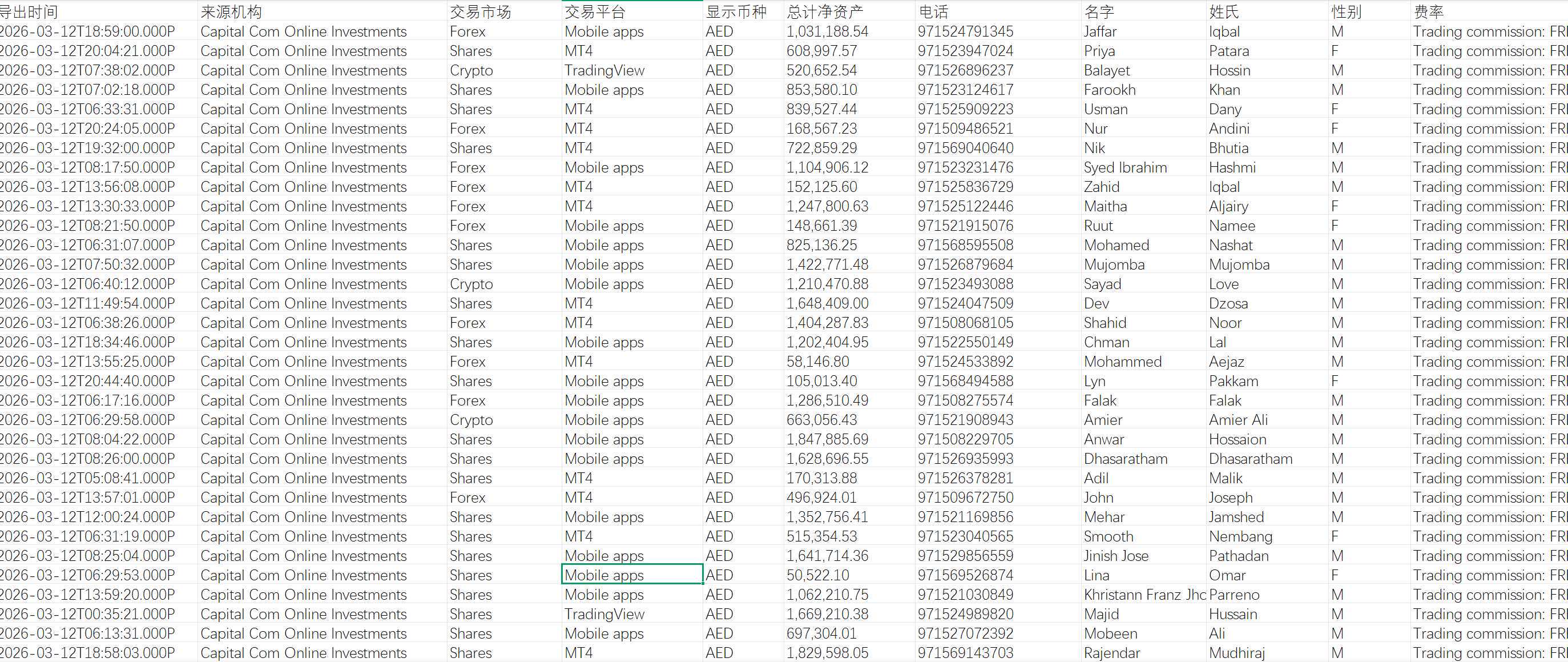Click the surname cell Aejaz

[1267, 362]
